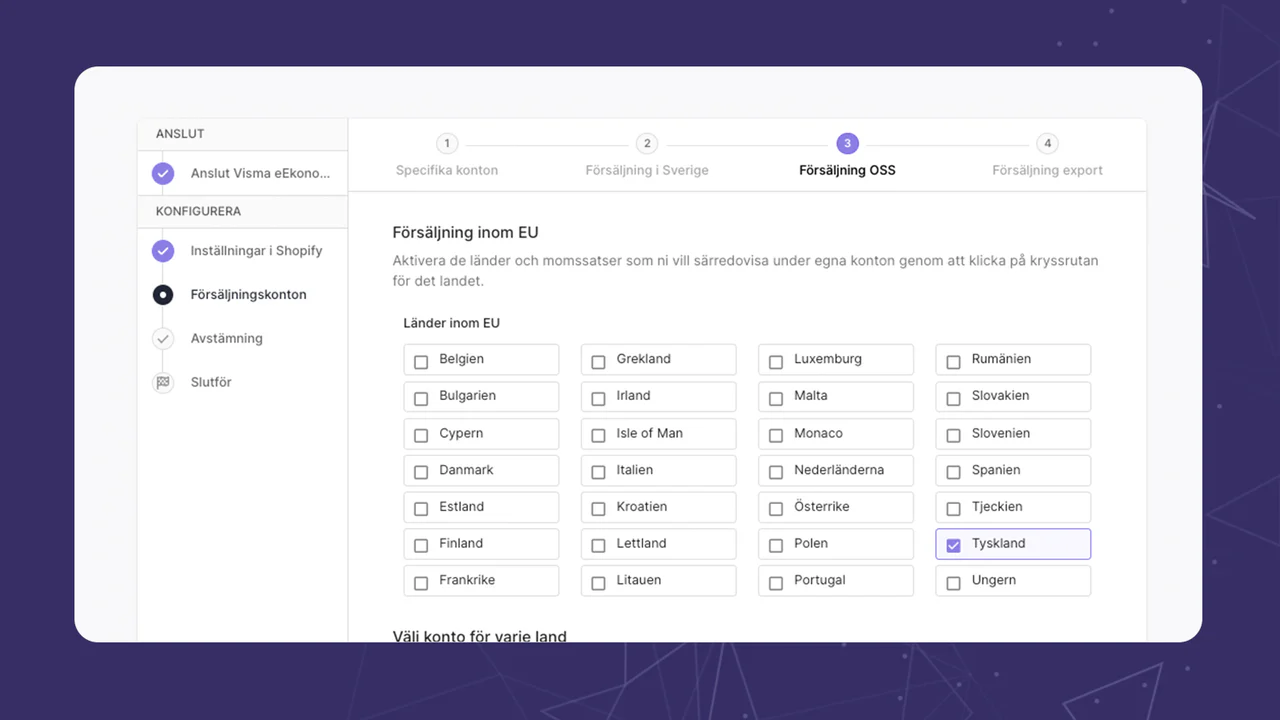Image resolution: width=1280 pixels, height=720 pixels.
Task: Go to the Försäljning i Sverige step
Action: pyautogui.click(x=647, y=170)
